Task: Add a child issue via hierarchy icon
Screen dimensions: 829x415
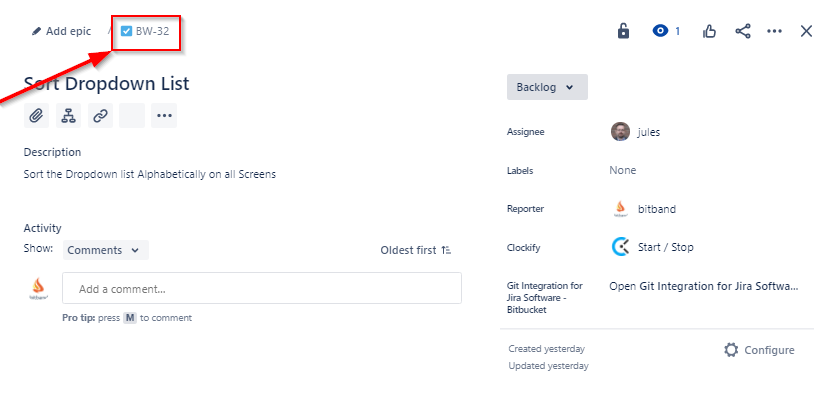Action: click(68, 116)
